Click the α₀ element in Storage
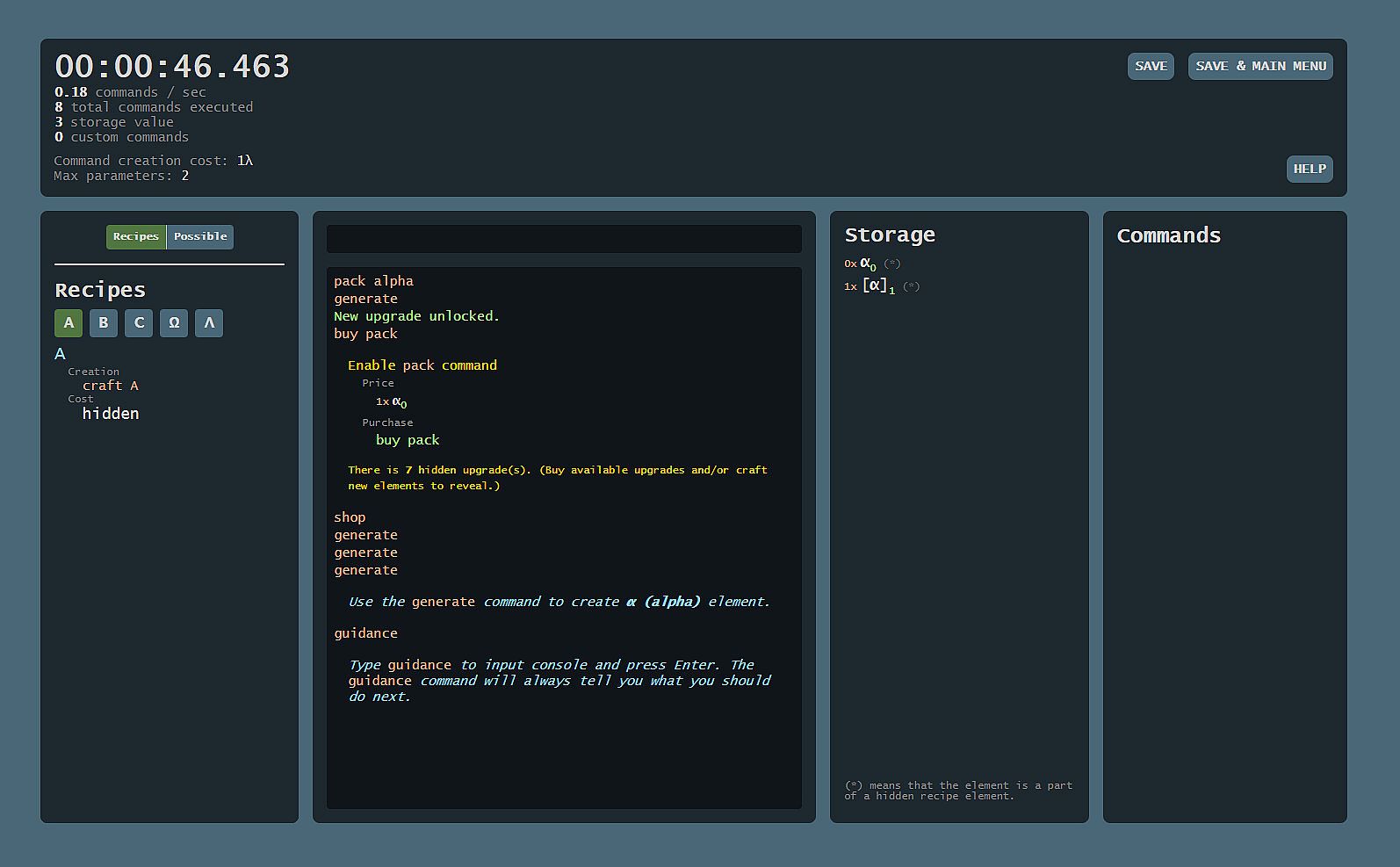Screen dimensions: 1400x867 (x=868, y=264)
